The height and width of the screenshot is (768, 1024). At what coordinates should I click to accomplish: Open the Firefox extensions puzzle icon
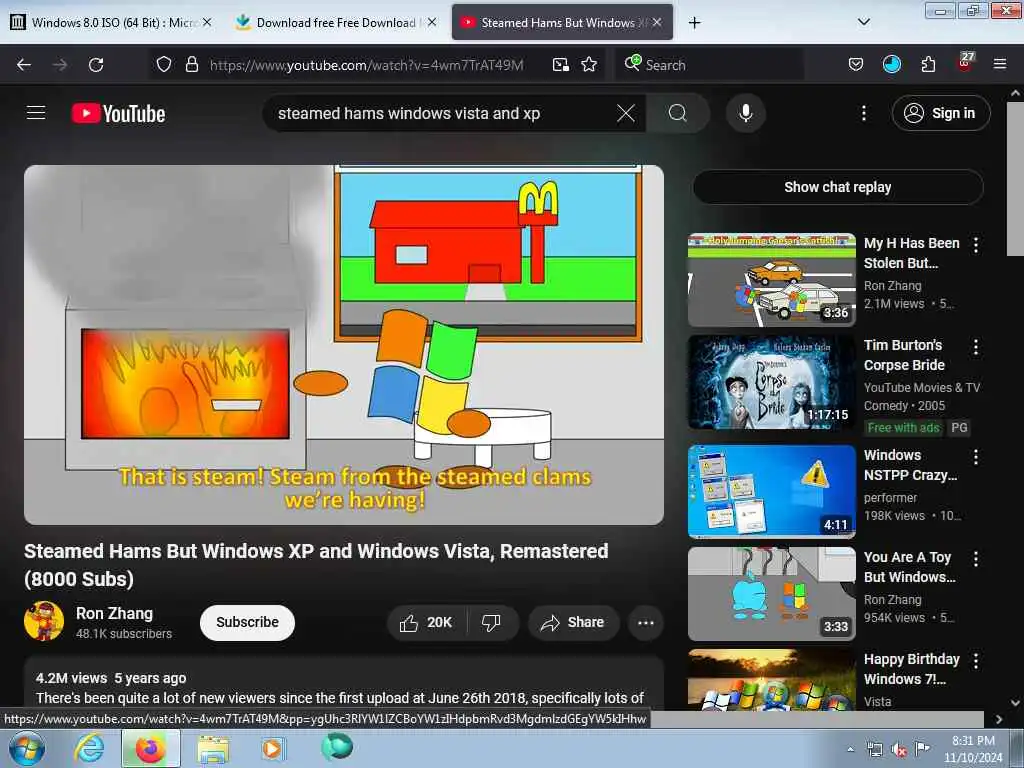tap(928, 64)
